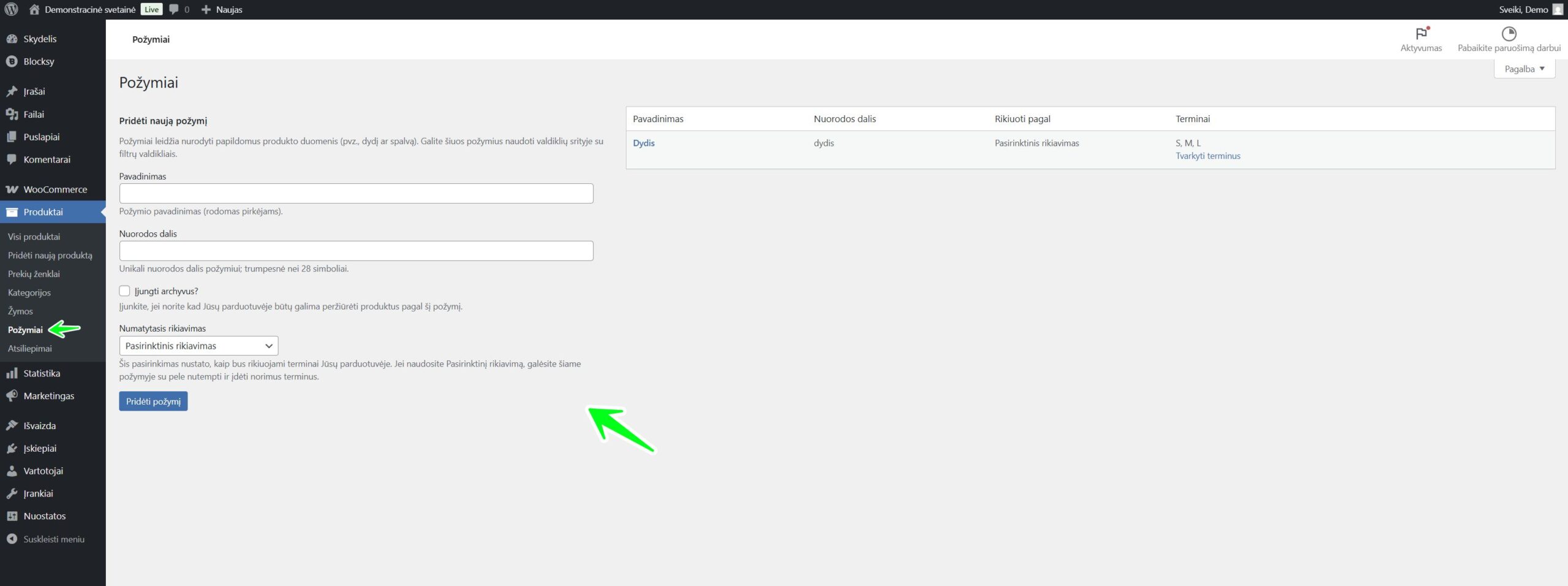The height and width of the screenshot is (586, 1568).
Task: Open the Numatytasis rikiavimas dropdown
Action: [198, 346]
